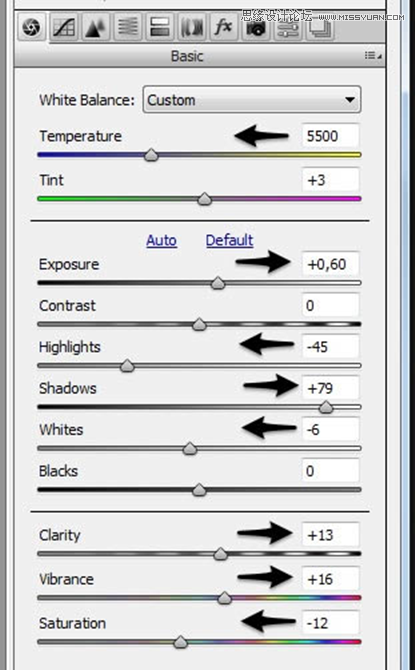The height and width of the screenshot is (670, 415).
Task: Click the Temperature slider handle
Action: (x=151, y=155)
